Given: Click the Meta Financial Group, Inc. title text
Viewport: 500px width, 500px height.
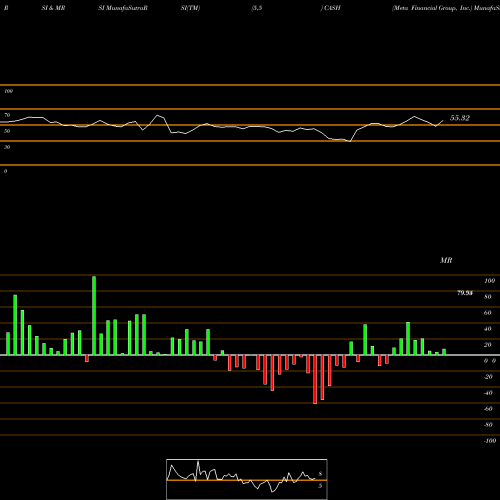Looking at the screenshot, I should click(x=432, y=8).
